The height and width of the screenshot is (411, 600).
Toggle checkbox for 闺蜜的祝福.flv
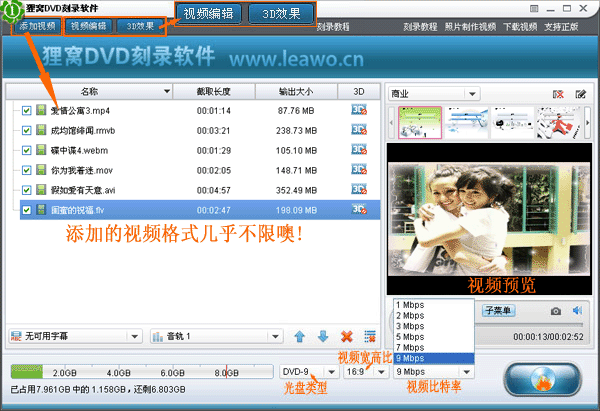(x=26, y=210)
